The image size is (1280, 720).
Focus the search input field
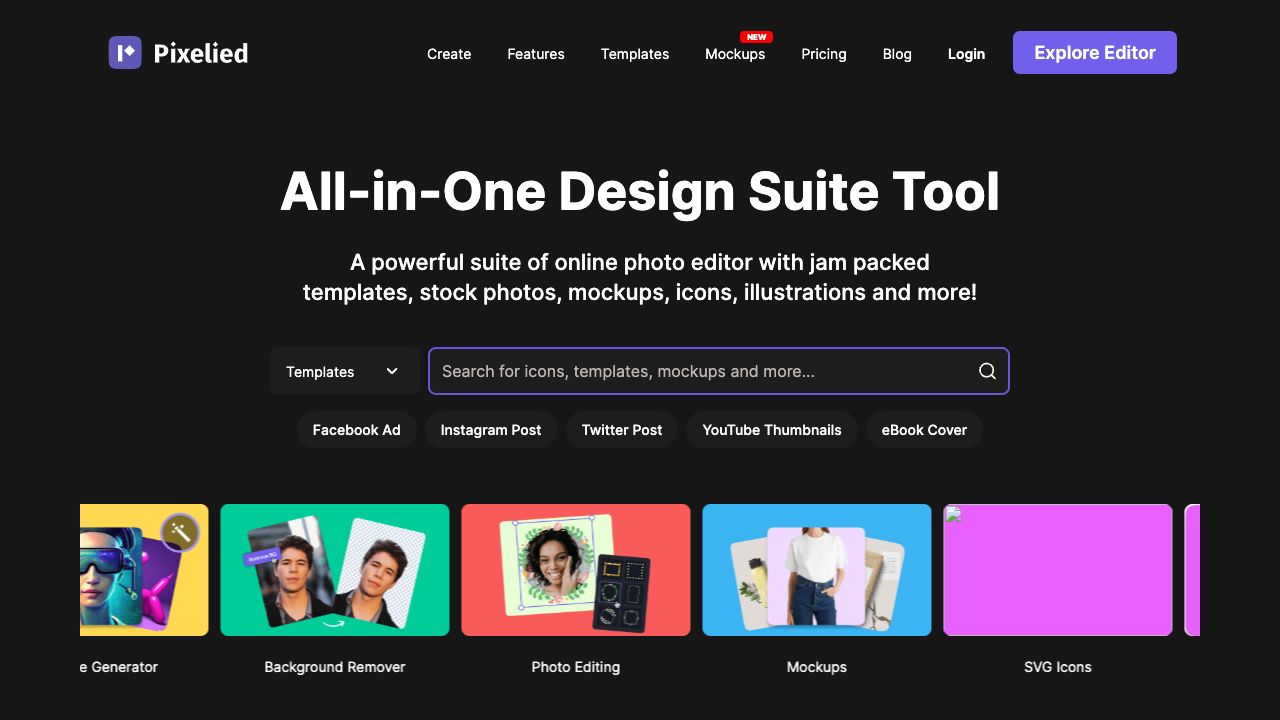[x=700, y=371]
